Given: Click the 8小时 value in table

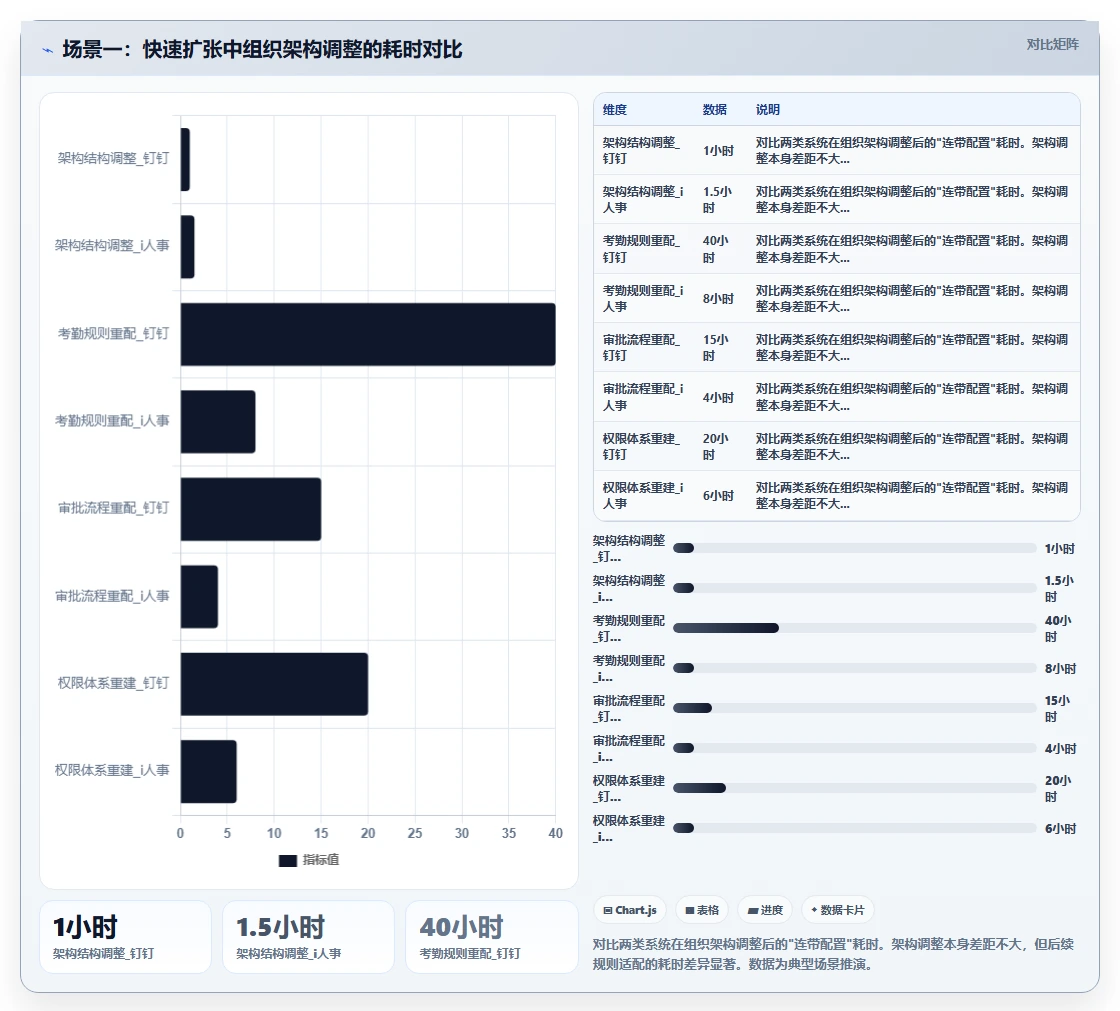Looking at the screenshot, I should coord(719,299).
